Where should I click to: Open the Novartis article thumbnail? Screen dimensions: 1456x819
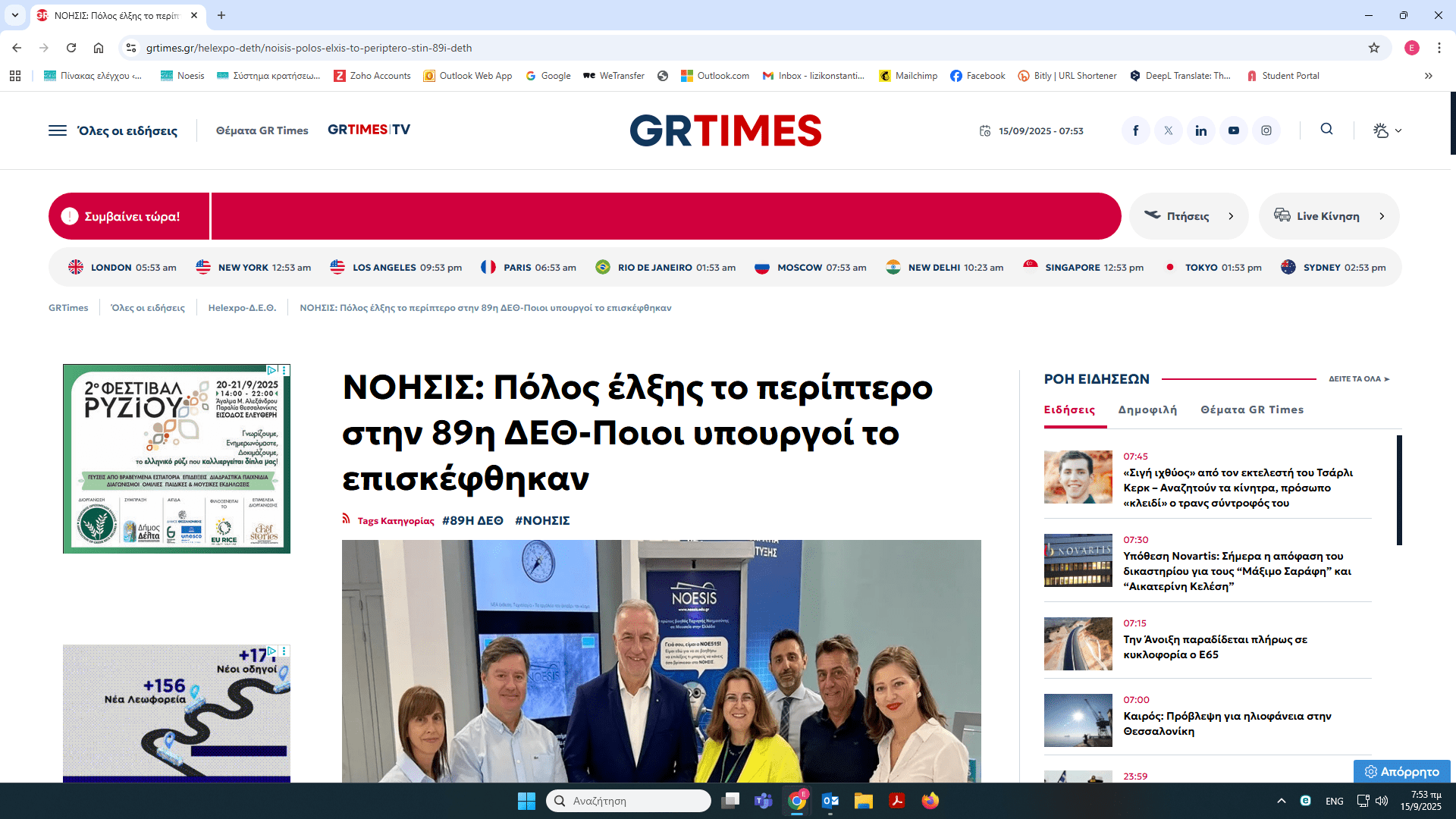click(1078, 560)
